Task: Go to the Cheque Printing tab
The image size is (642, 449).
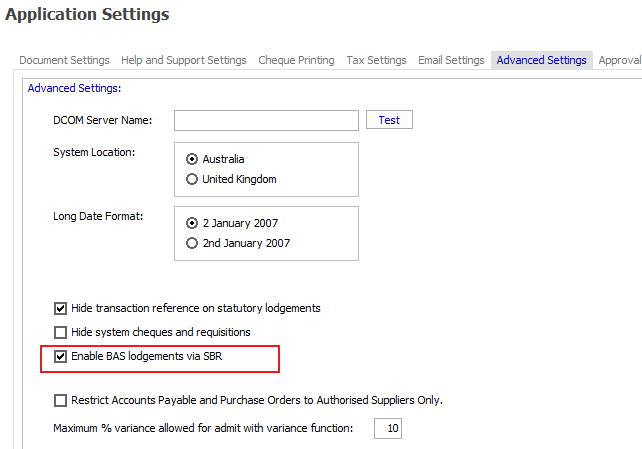Action: (296, 60)
